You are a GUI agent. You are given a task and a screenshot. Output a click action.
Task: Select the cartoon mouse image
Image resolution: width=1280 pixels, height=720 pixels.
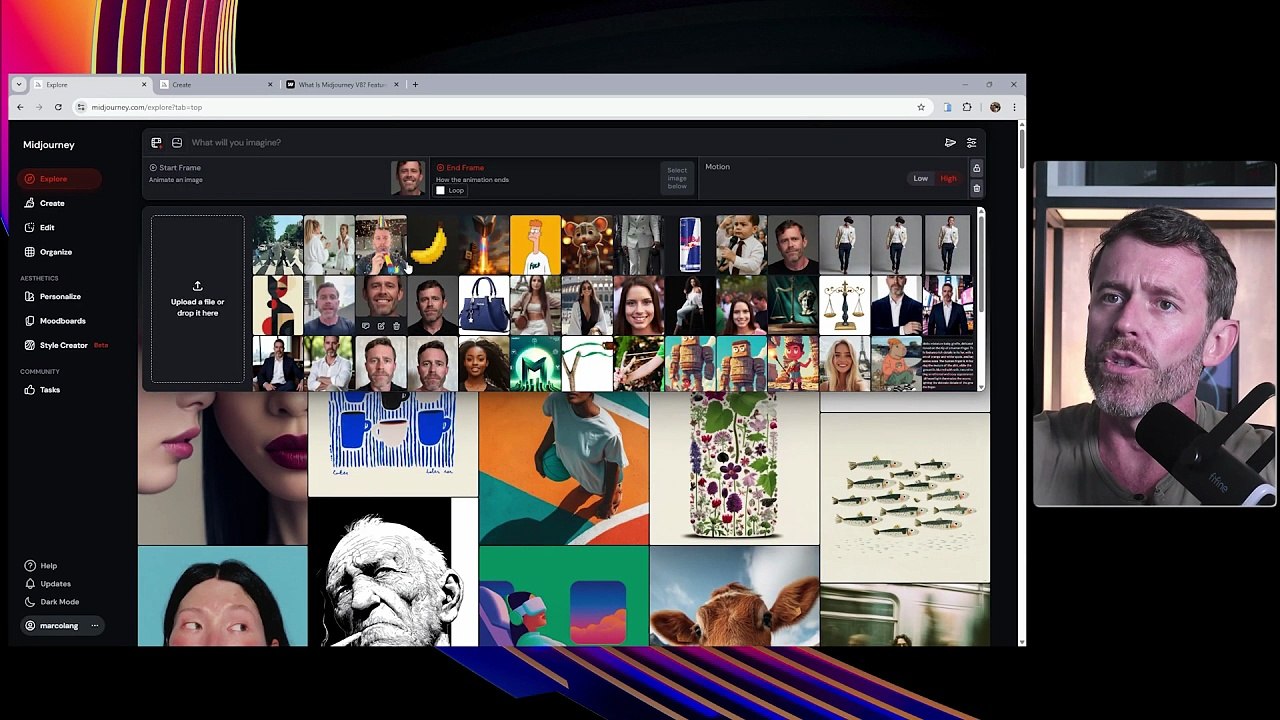coord(587,245)
